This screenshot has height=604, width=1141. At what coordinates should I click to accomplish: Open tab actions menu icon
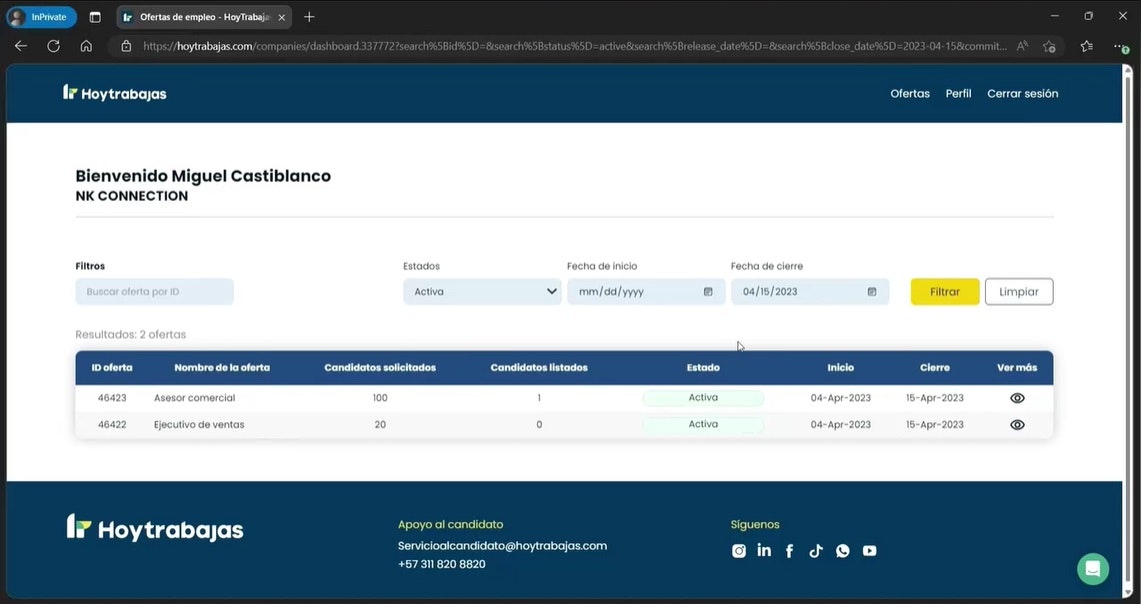pyautogui.click(x=95, y=17)
